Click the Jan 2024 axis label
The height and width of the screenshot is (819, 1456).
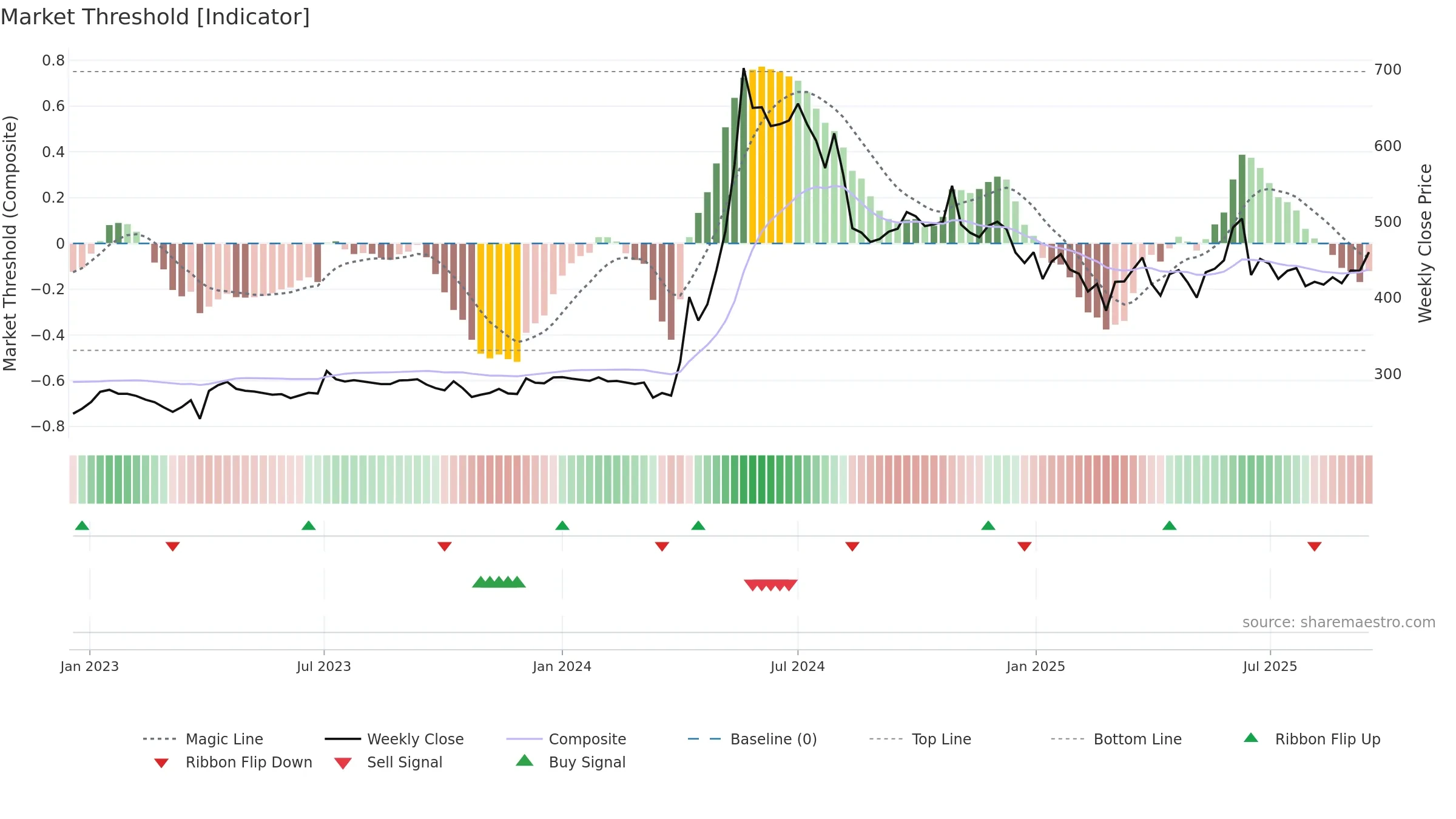tap(562, 666)
